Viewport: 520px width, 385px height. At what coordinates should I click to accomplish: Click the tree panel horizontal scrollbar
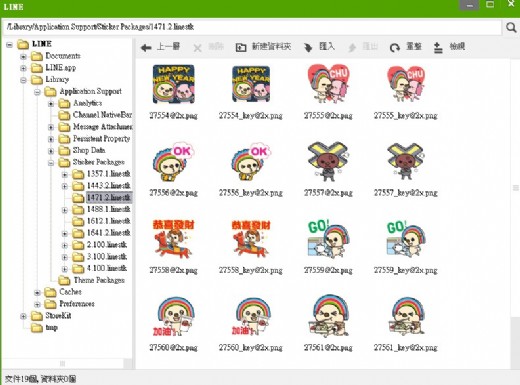point(63,363)
